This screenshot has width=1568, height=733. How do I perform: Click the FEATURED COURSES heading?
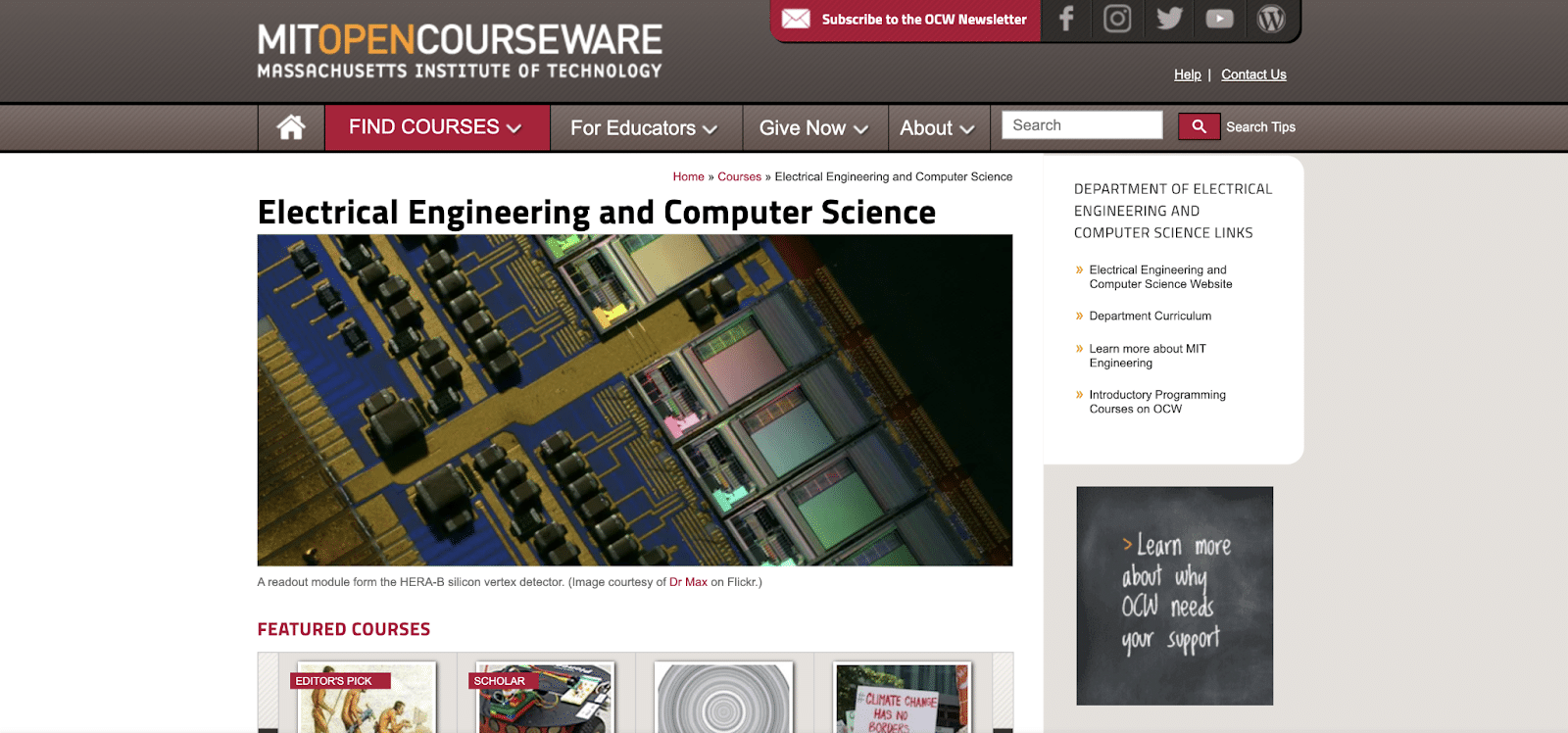(344, 629)
